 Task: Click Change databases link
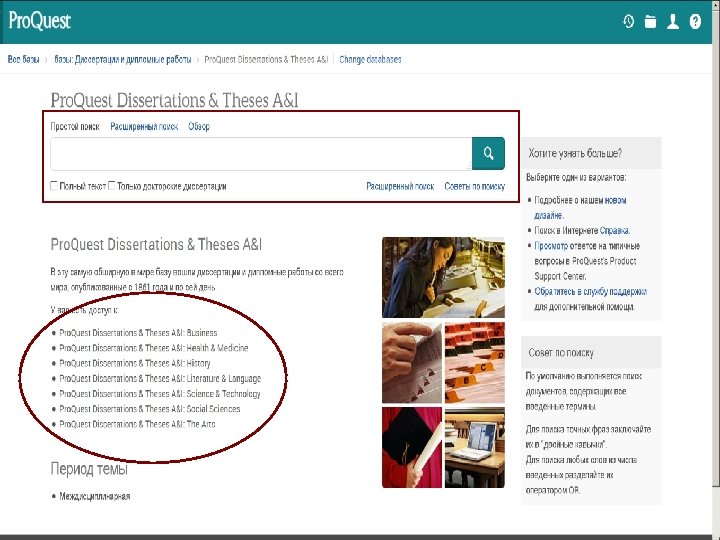point(370,59)
